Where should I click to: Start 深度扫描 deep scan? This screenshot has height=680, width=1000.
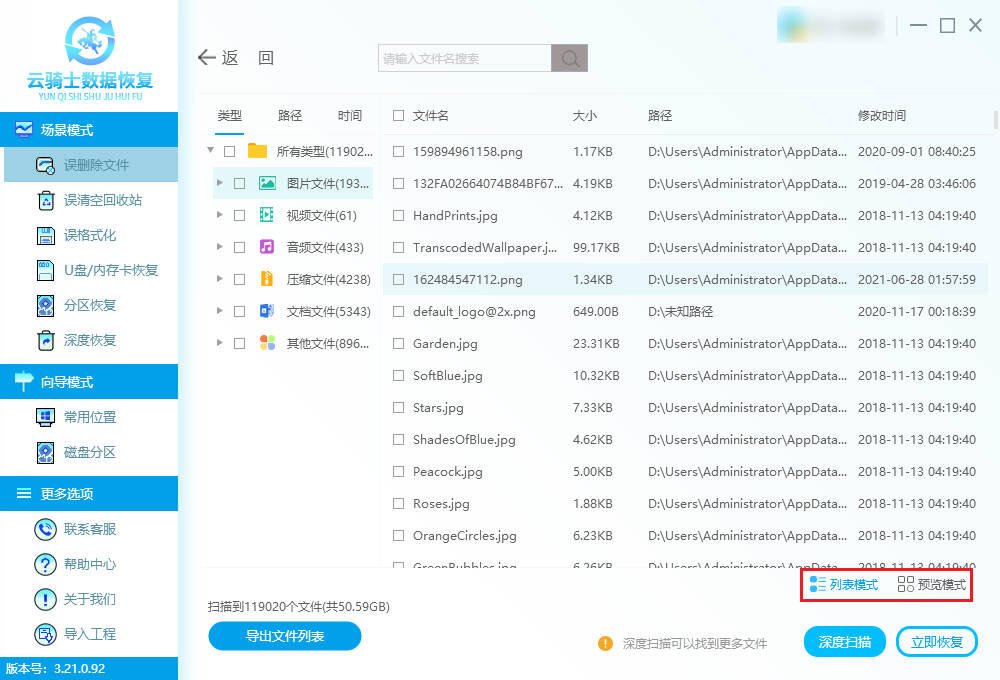pos(844,642)
